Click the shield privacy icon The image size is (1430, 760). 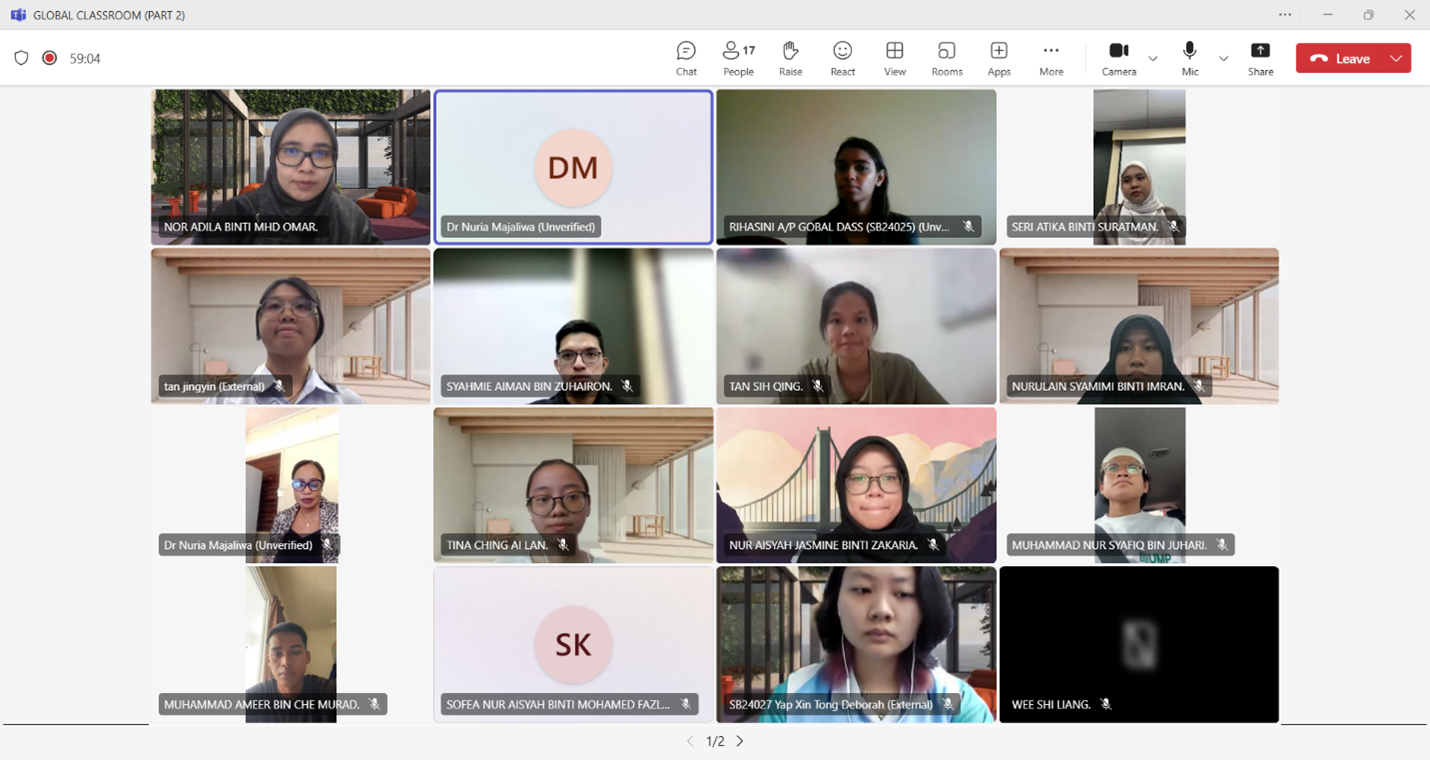21,58
